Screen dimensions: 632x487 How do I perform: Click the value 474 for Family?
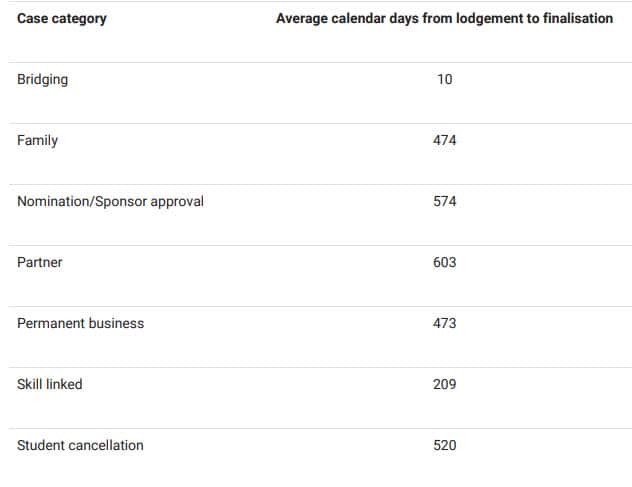click(x=444, y=140)
